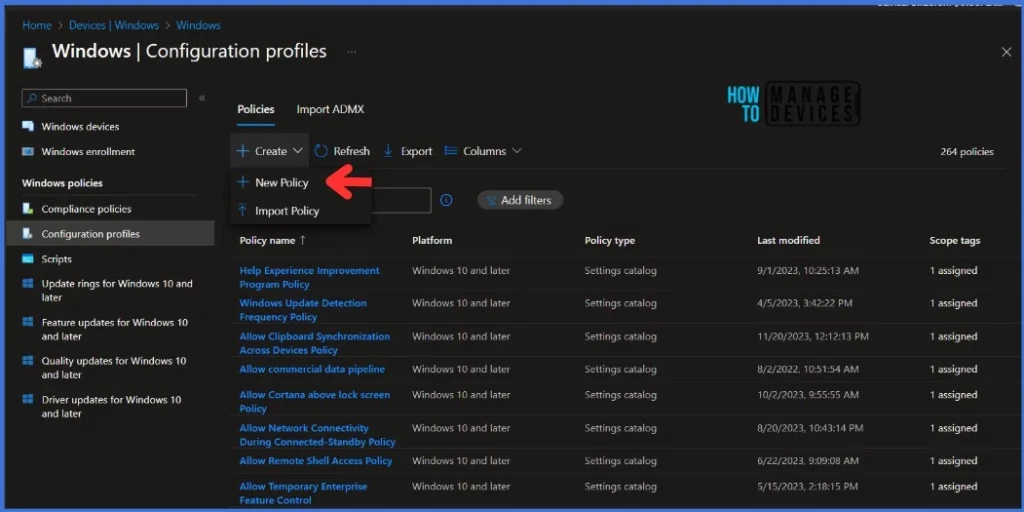Close the Configuration profiles blade
This screenshot has width=1024, height=512.
point(1006,52)
